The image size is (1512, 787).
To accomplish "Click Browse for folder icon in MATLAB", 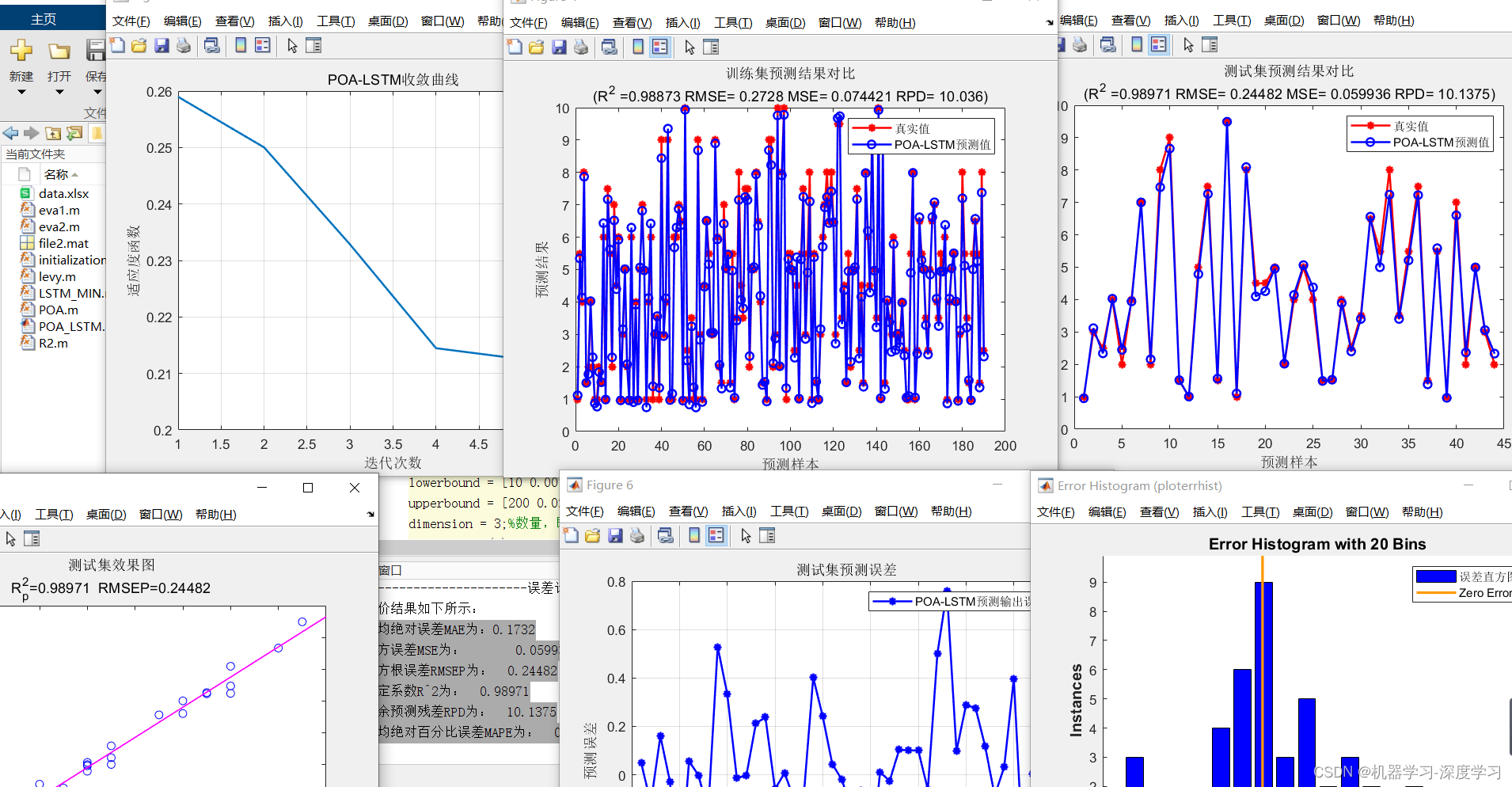I will coord(74,133).
